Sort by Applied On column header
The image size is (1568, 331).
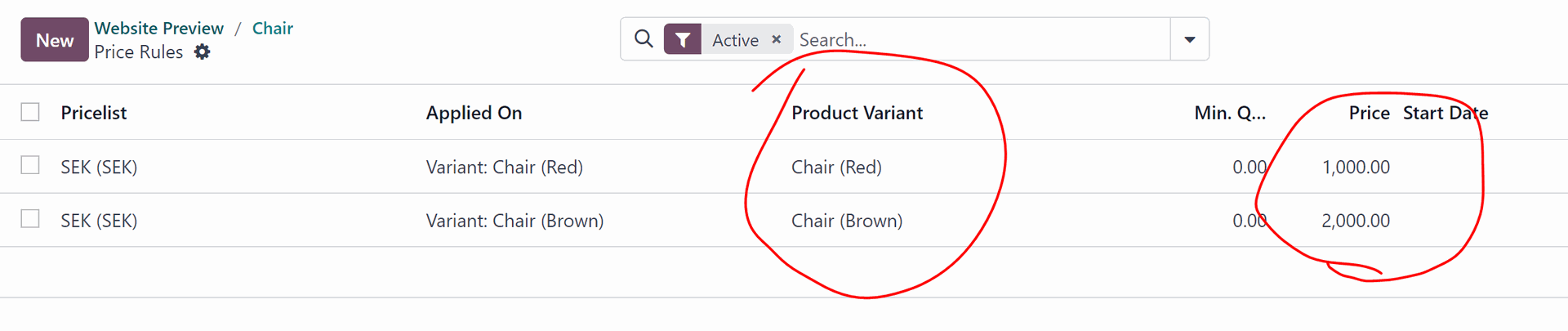[x=474, y=113]
